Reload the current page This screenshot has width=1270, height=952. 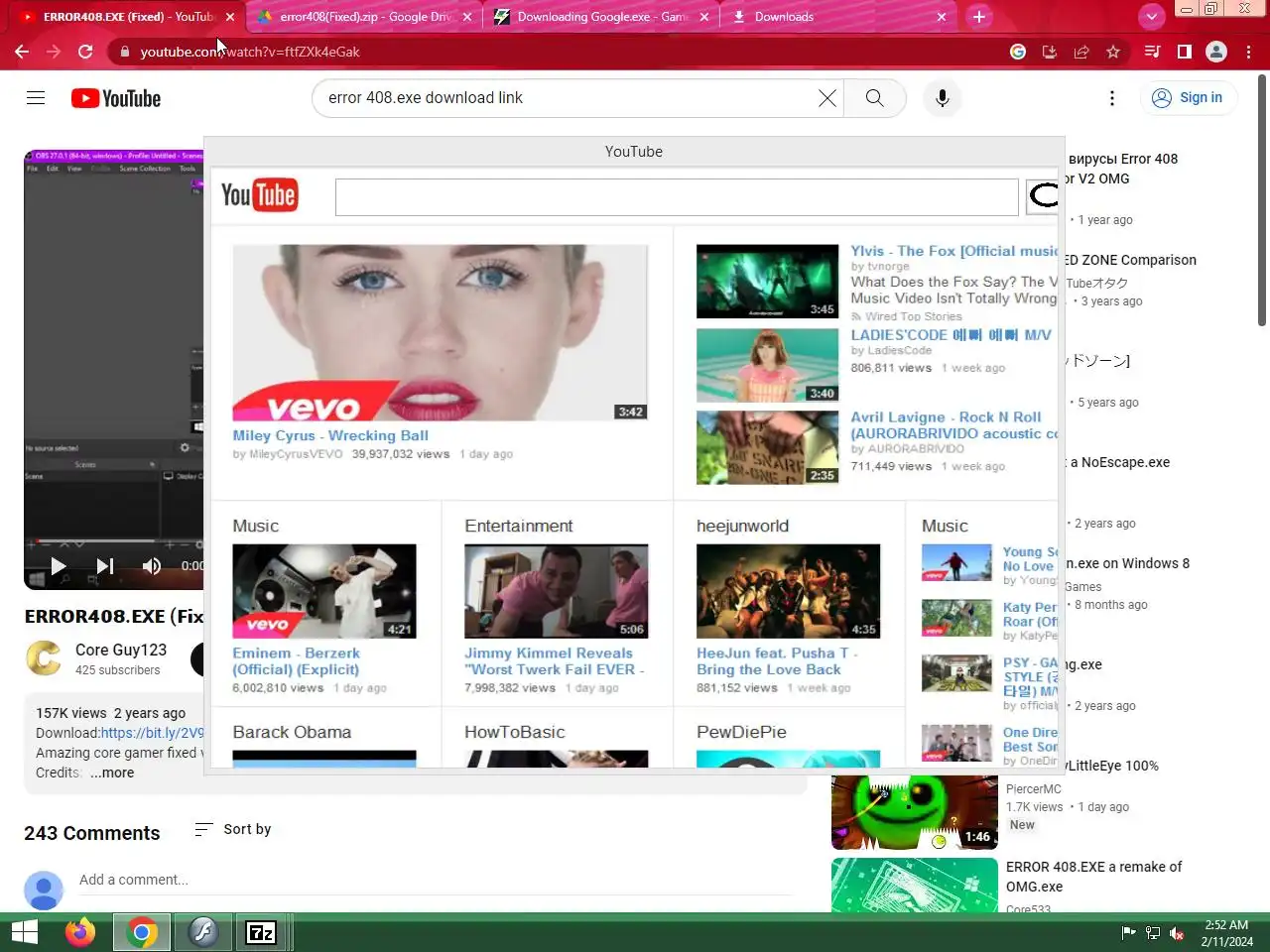pyautogui.click(x=85, y=52)
